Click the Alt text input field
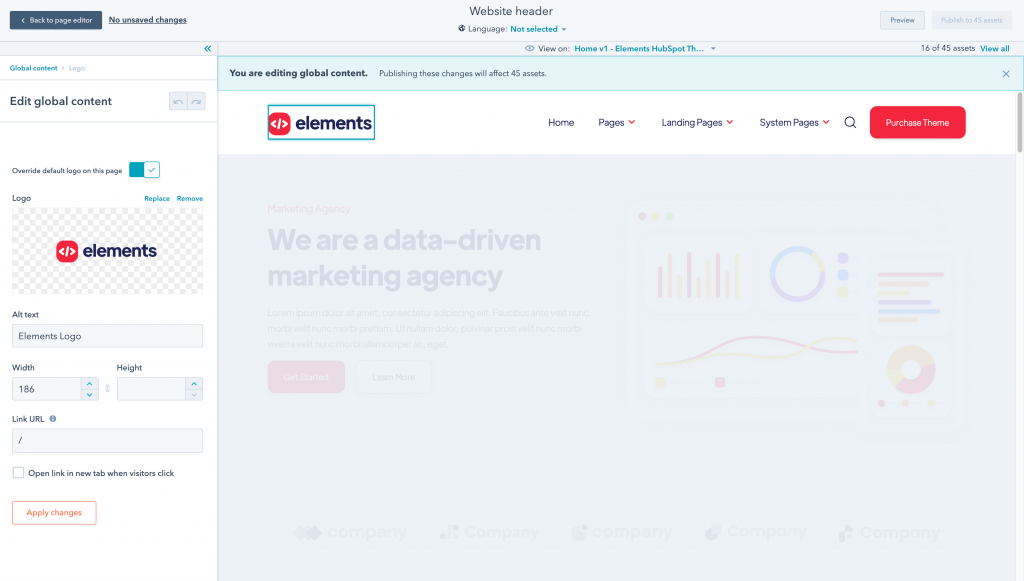The image size is (1024, 581). [107, 336]
